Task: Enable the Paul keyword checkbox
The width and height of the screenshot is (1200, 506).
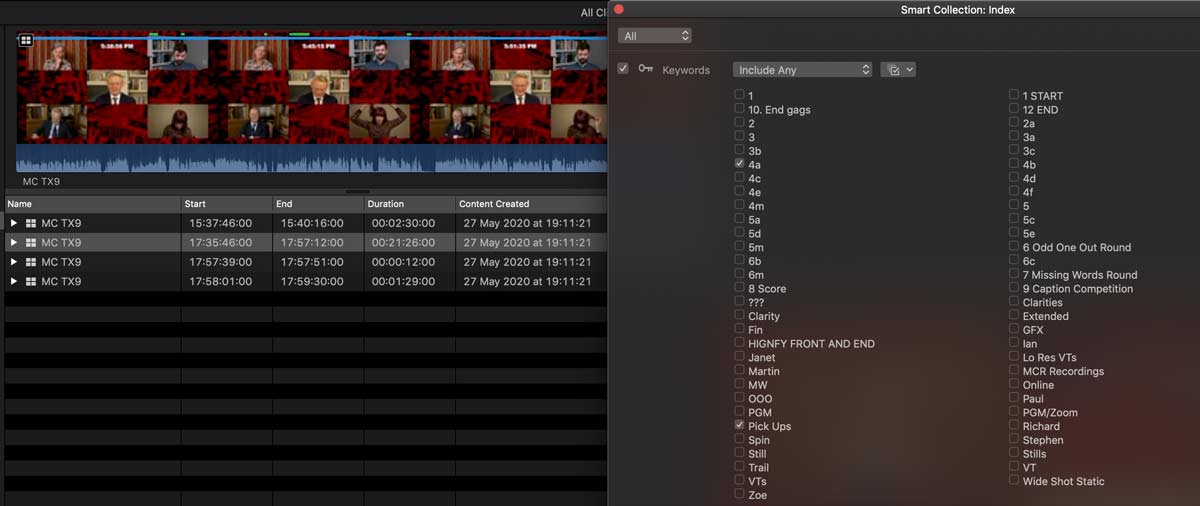Action: coord(1014,397)
